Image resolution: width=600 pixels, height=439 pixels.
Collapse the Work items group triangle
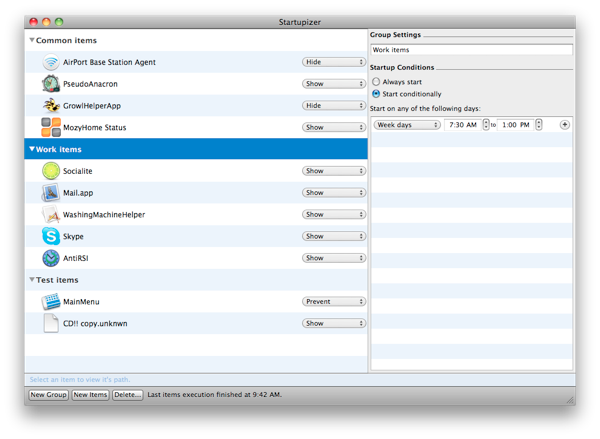(x=32, y=149)
